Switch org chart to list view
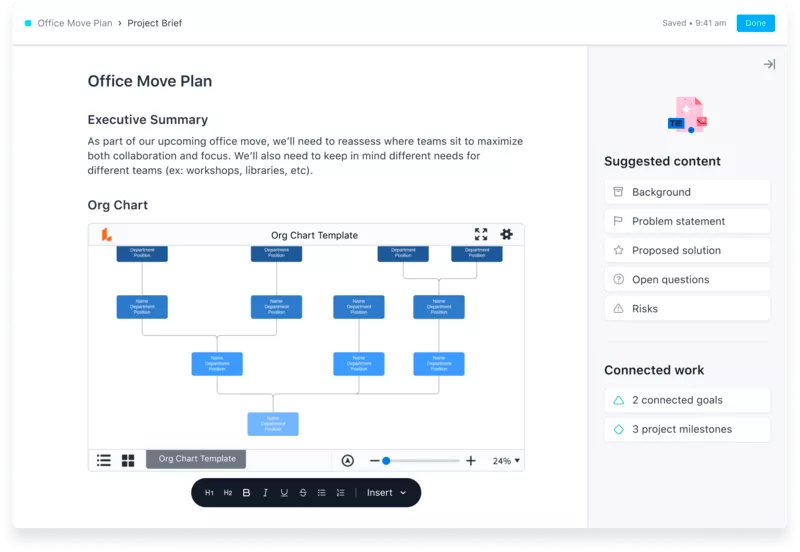 104,460
